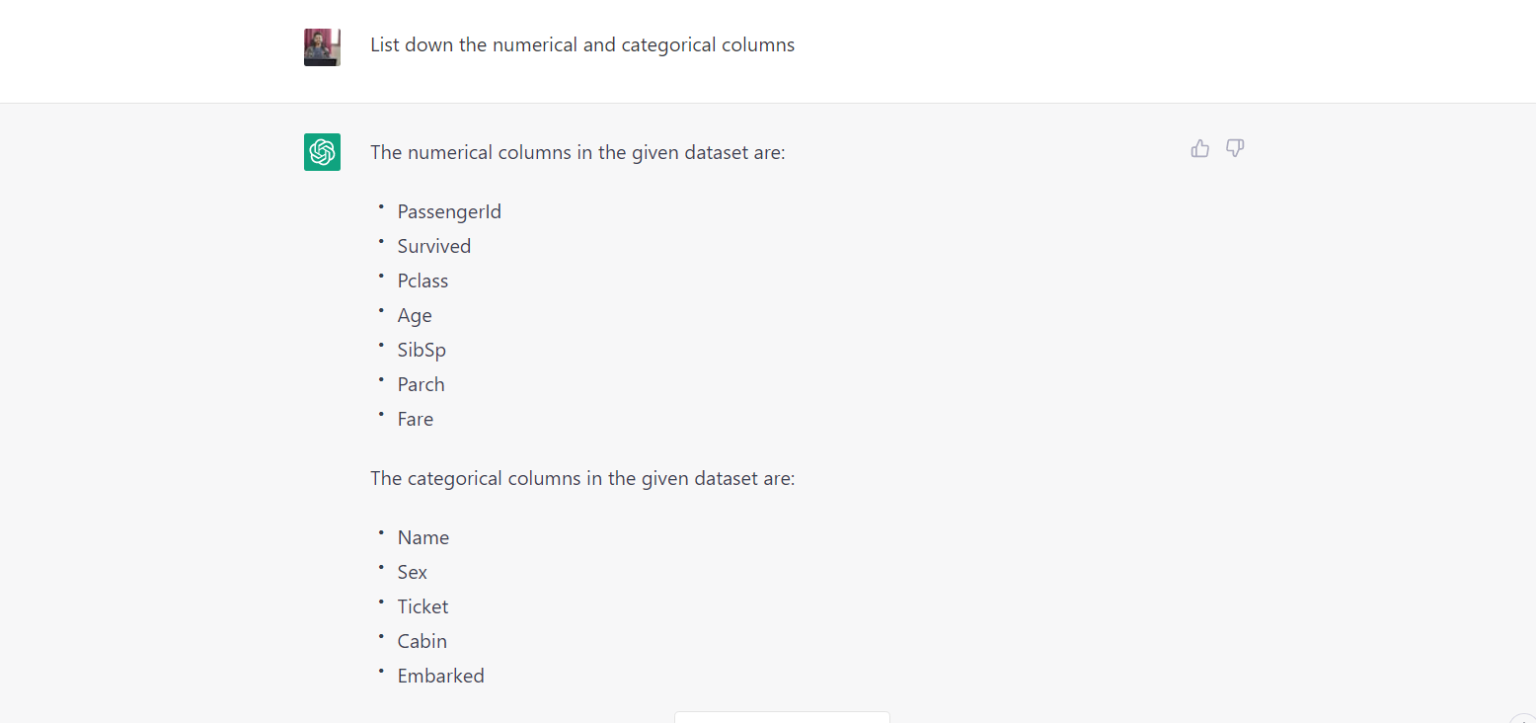This screenshot has width=1536, height=723.
Task: Click the thumbs down feedback icon
Action: click(x=1235, y=149)
